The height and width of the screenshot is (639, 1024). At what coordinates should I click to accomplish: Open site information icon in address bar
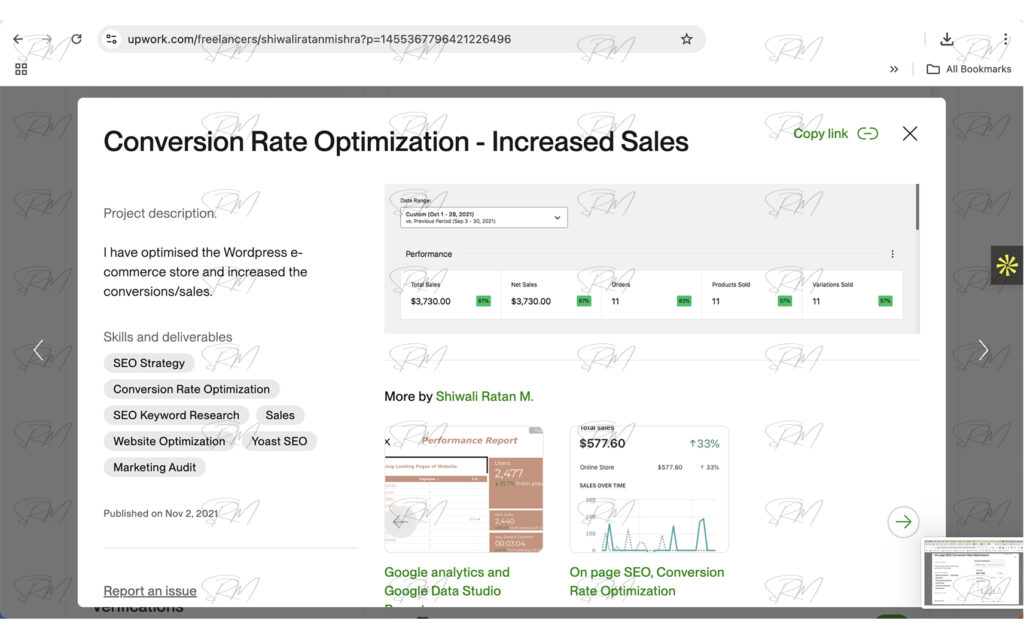click(112, 39)
